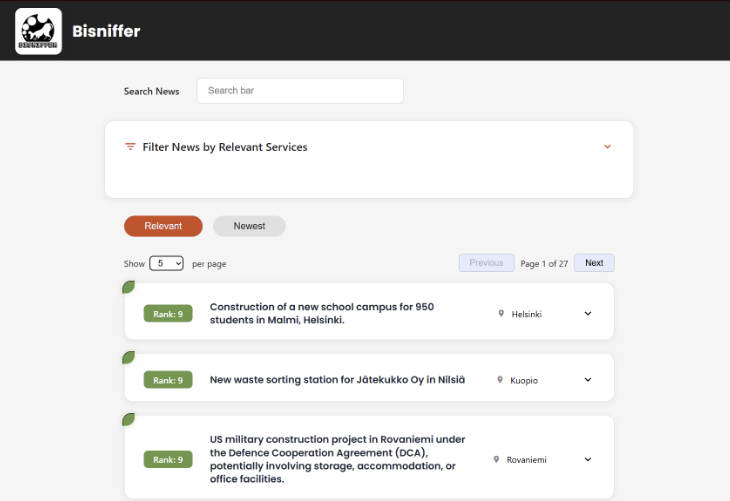Expand the Filter News by Relevant Services panel
Image resolution: width=730 pixels, height=501 pixels.
(607, 147)
